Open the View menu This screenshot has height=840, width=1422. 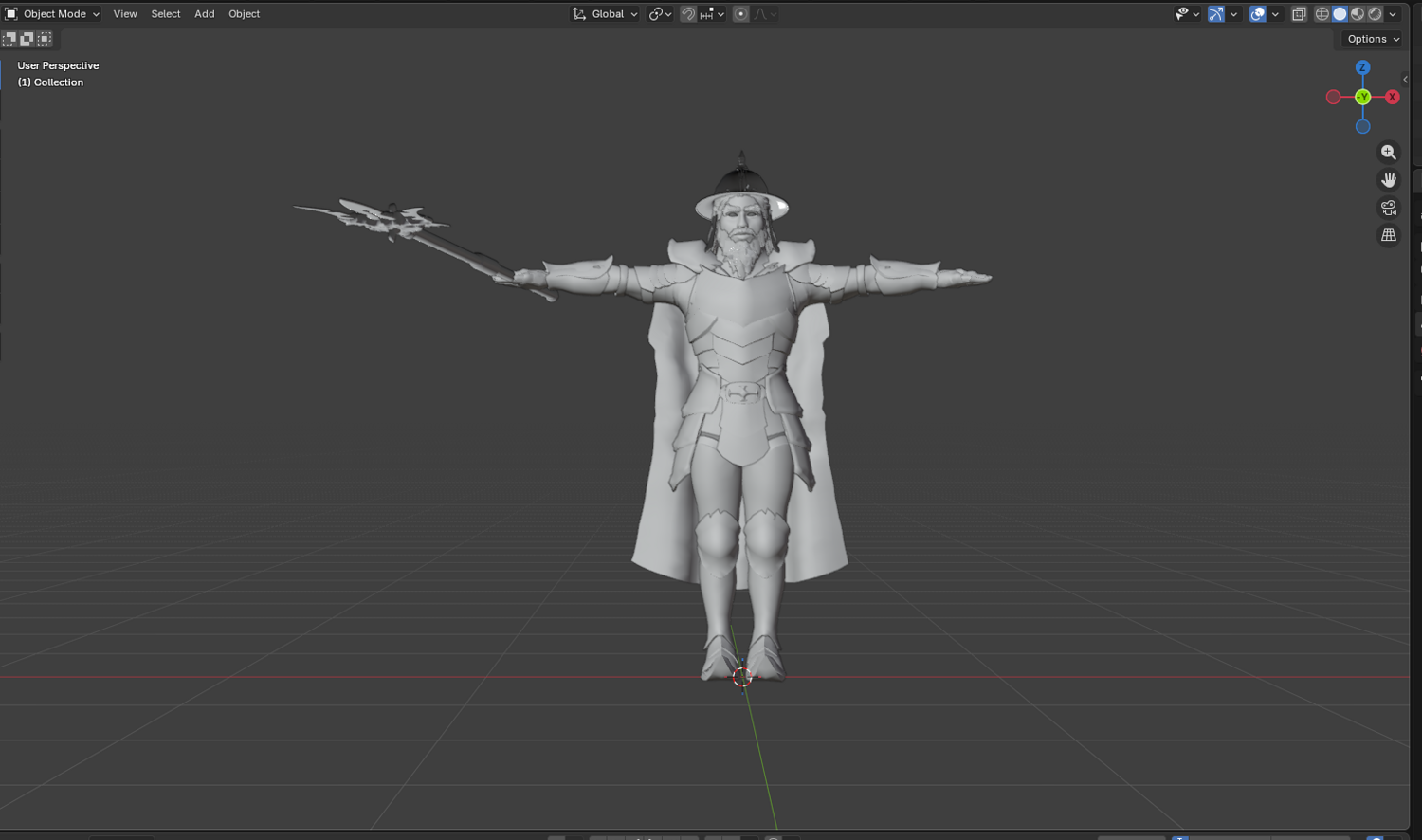(125, 14)
